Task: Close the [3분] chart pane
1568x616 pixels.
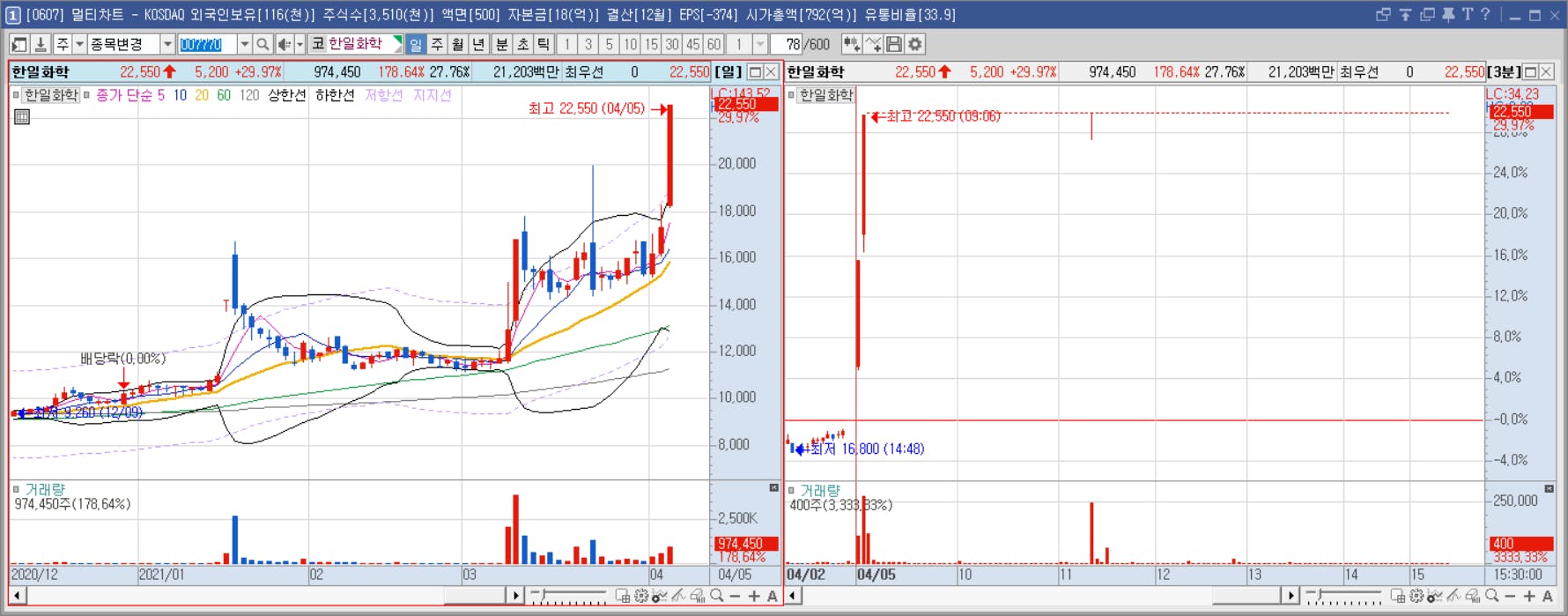Action: tap(1547, 72)
